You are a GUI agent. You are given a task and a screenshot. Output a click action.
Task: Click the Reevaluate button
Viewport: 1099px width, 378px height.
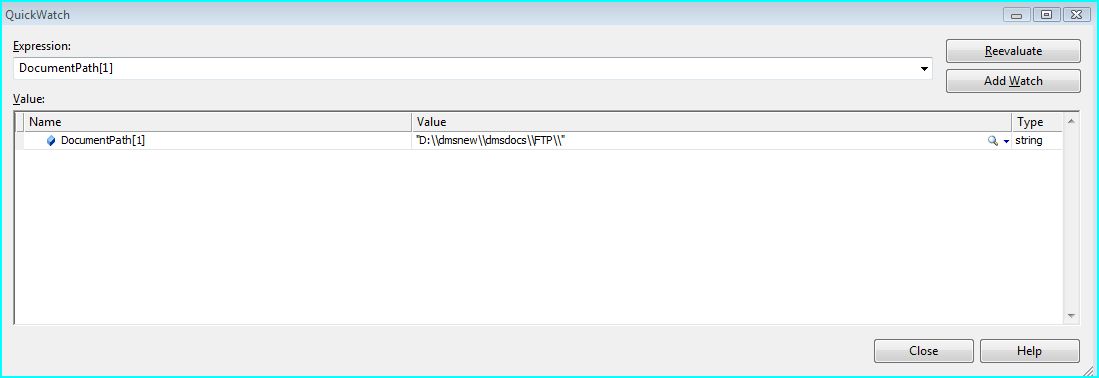pyautogui.click(x=1013, y=51)
